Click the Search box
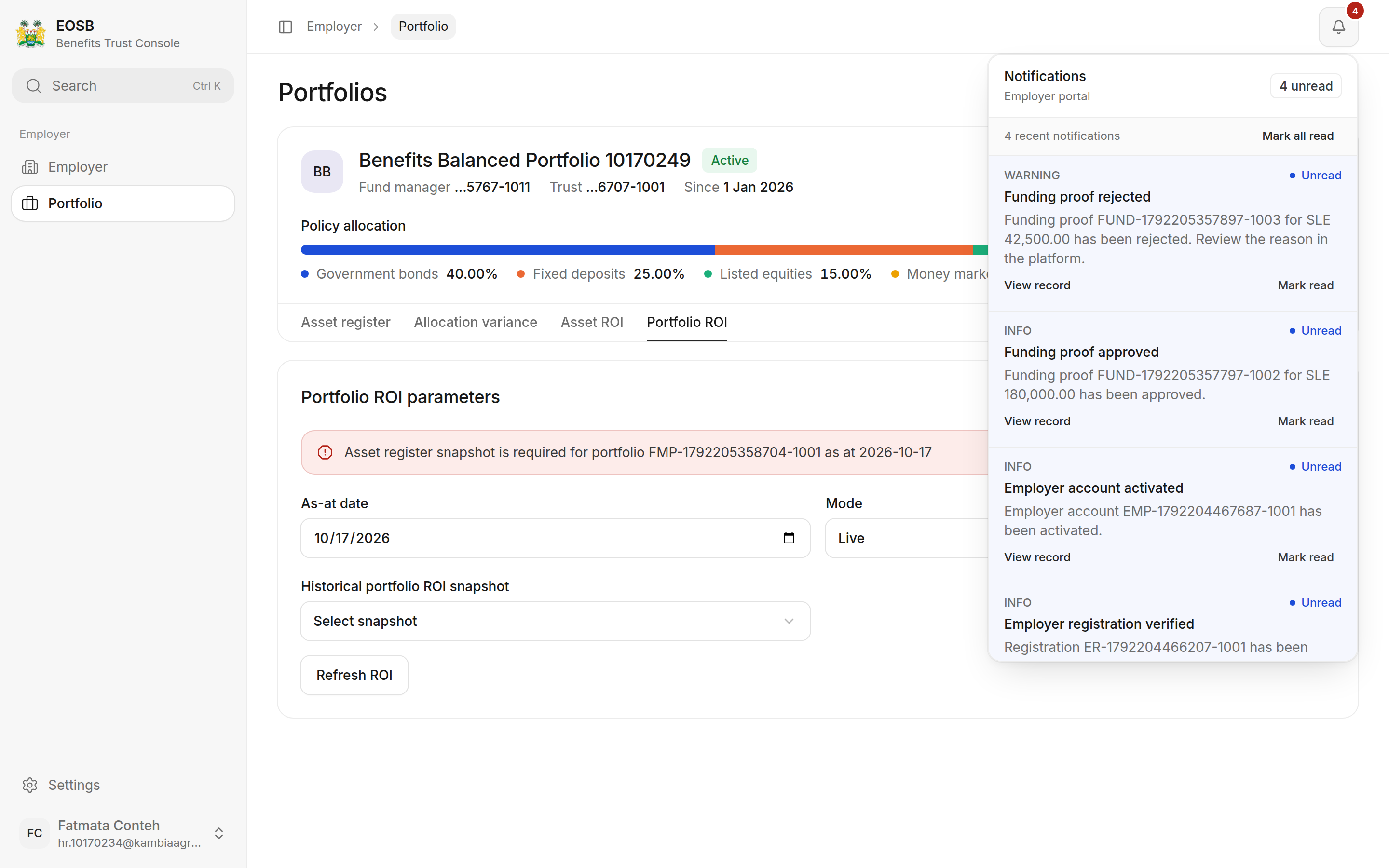 pos(123,86)
